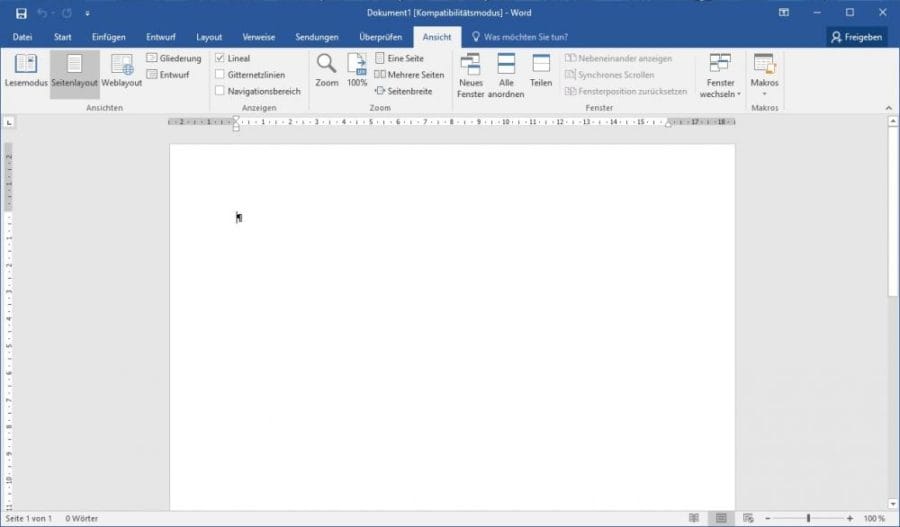The width and height of the screenshot is (900, 527).
Task: Click the zoom in plus button
Action: [850, 518]
